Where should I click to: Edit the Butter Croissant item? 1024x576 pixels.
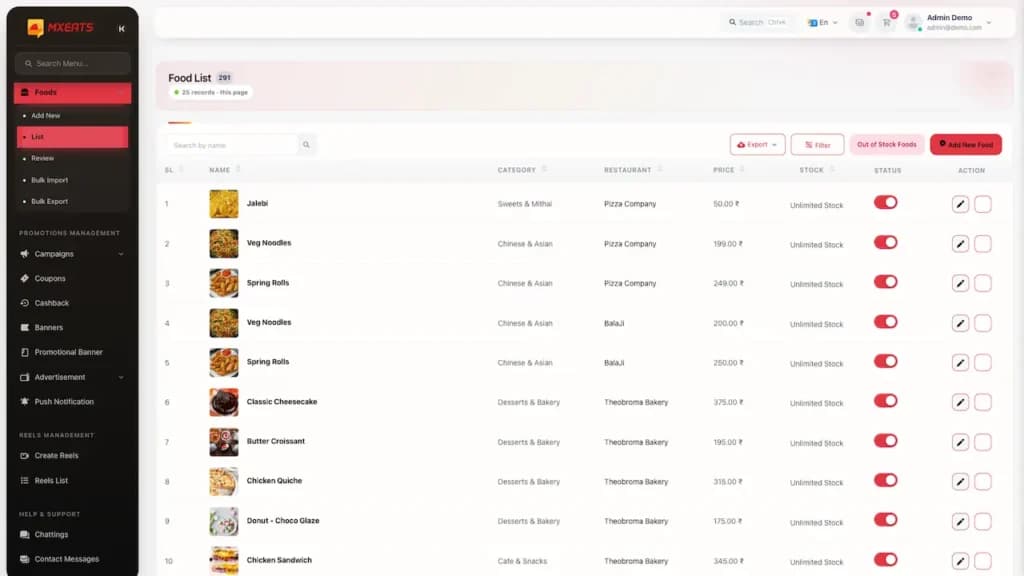(960, 443)
